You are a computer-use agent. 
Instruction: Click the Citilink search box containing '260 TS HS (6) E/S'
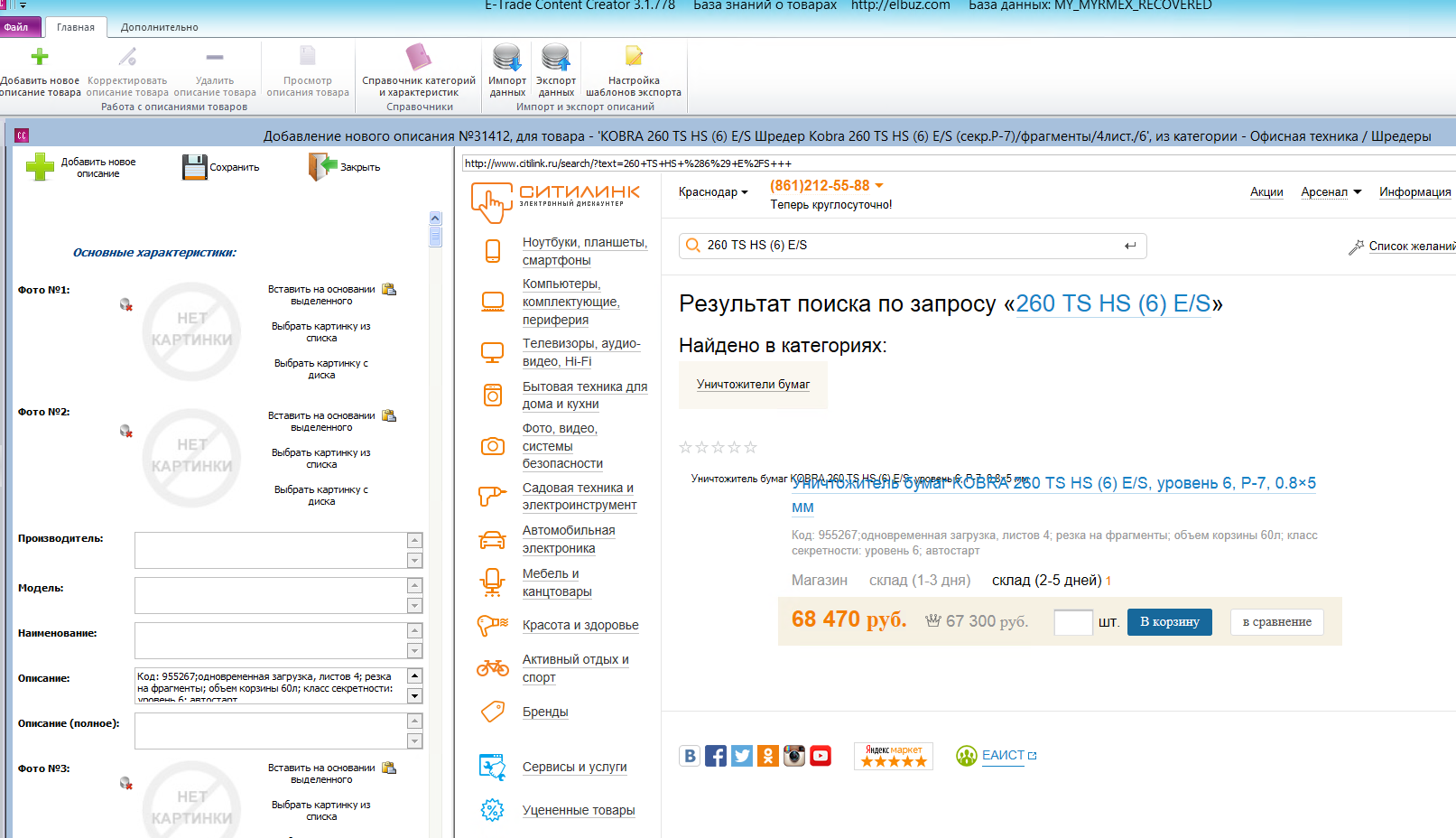[912, 246]
